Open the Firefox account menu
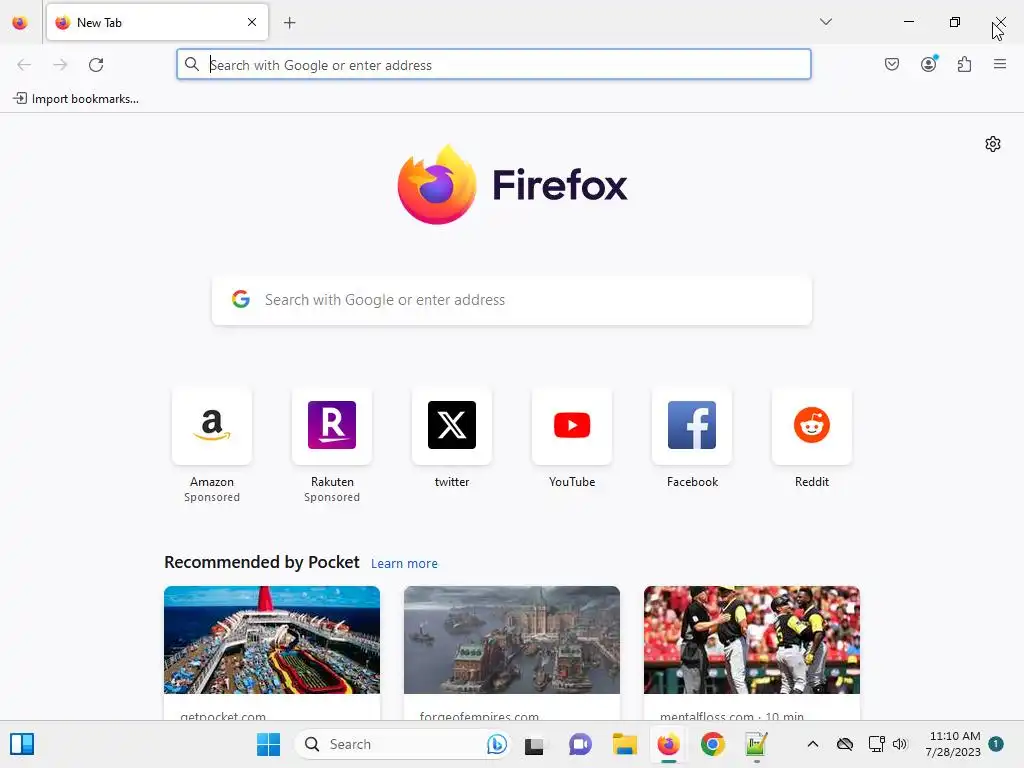 pos(929,64)
